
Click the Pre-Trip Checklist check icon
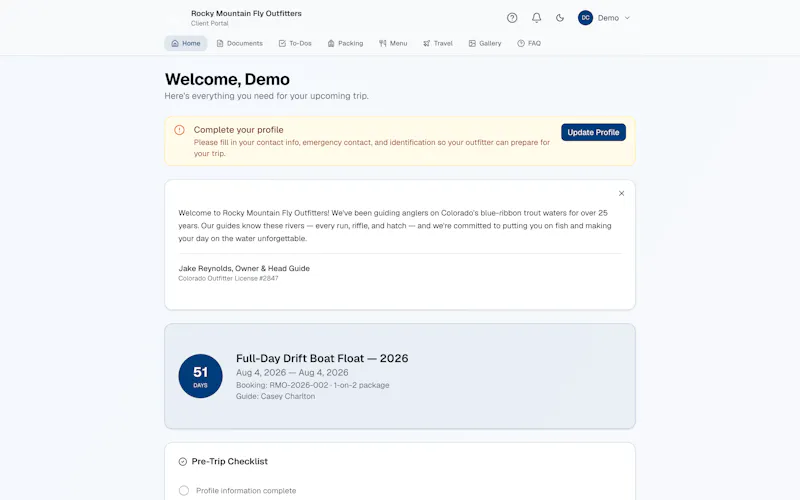[183, 462]
